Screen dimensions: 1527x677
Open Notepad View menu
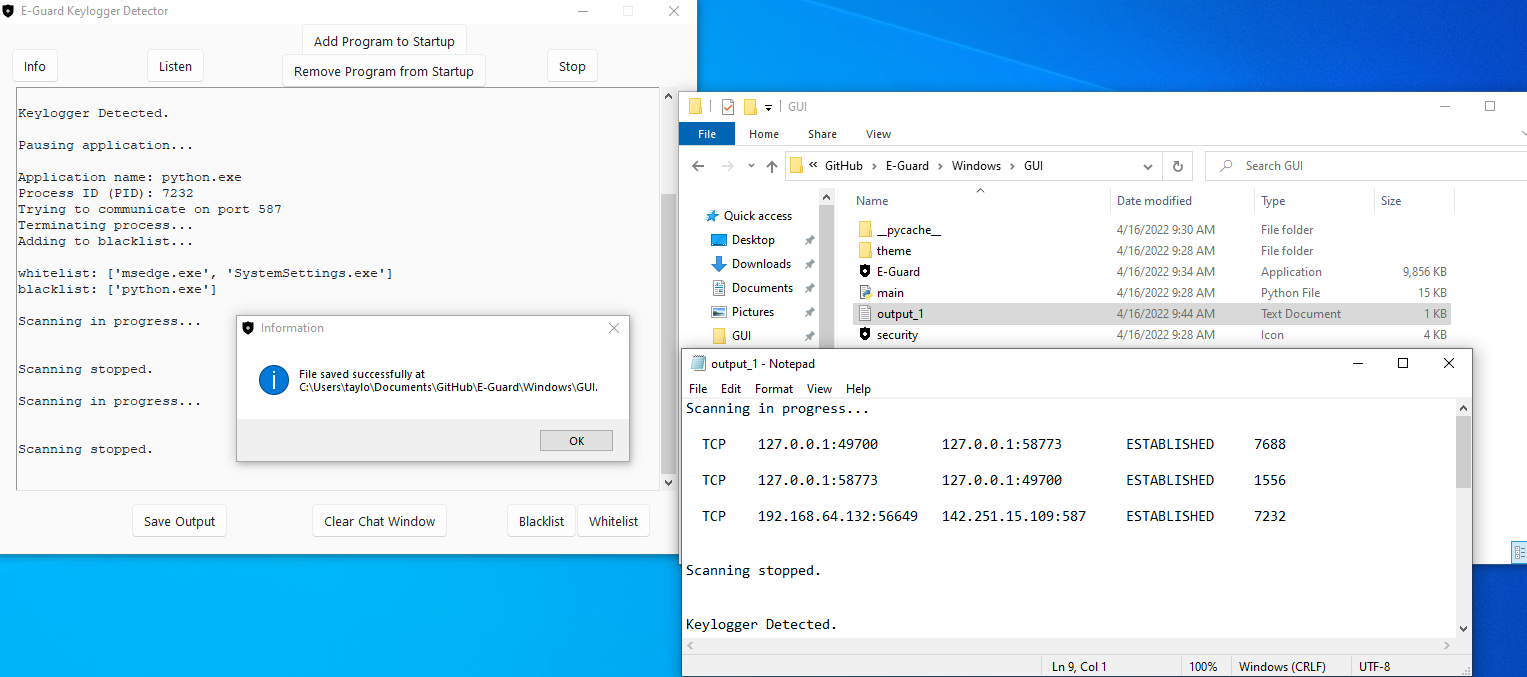click(x=819, y=389)
